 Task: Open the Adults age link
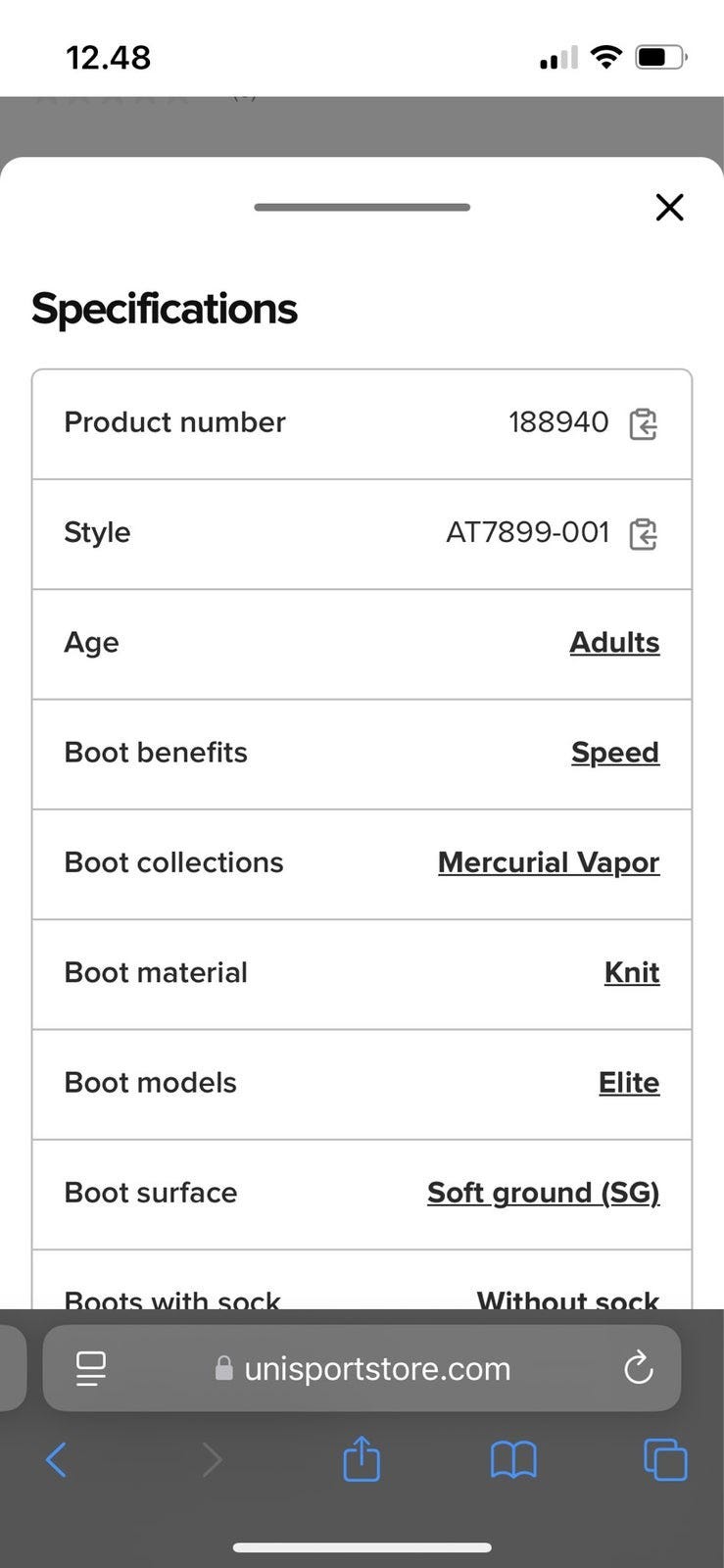614,643
